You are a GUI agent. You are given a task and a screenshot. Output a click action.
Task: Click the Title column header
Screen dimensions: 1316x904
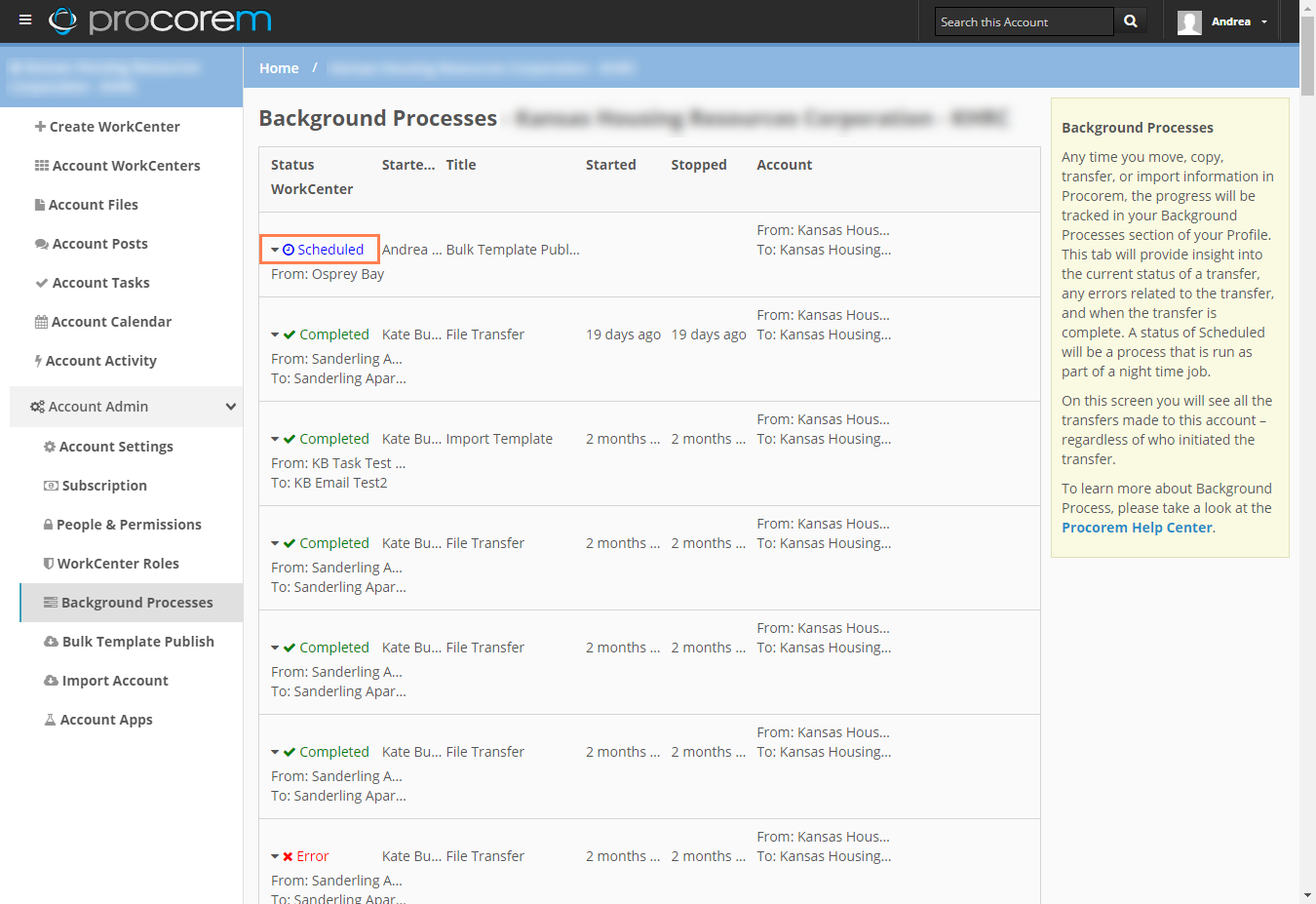tap(461, 165)
